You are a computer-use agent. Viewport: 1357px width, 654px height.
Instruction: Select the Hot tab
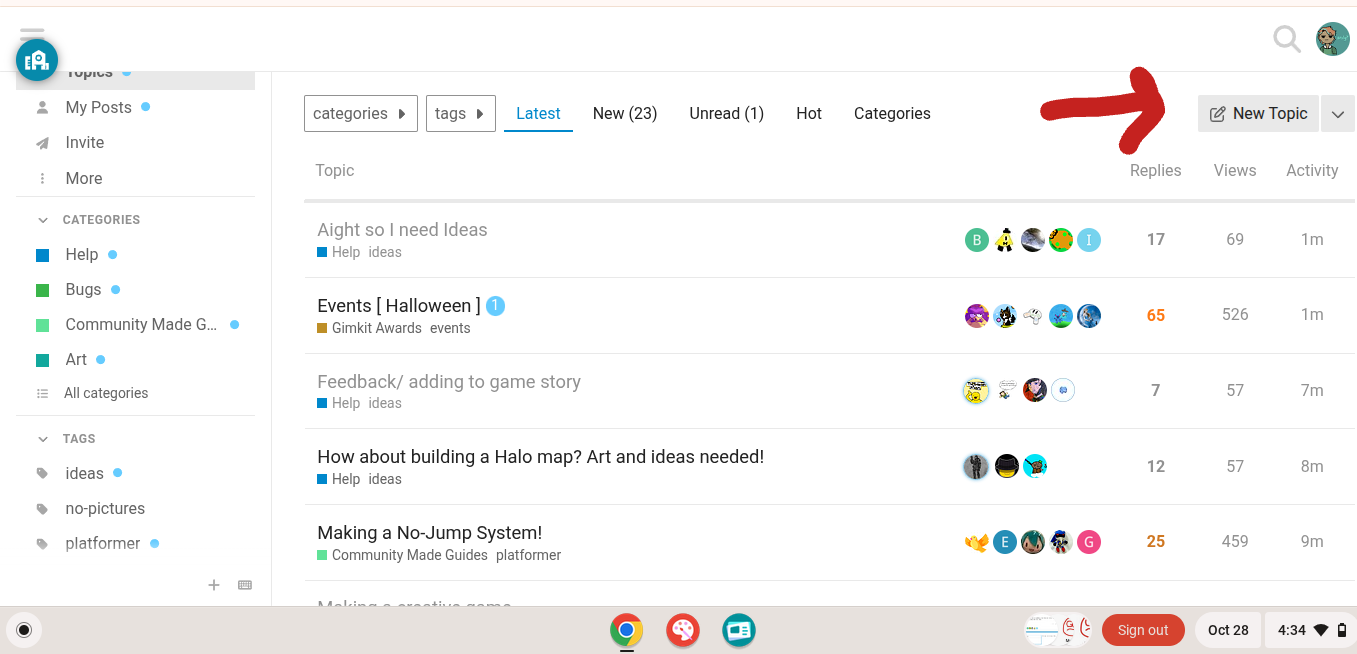[808, 114]
